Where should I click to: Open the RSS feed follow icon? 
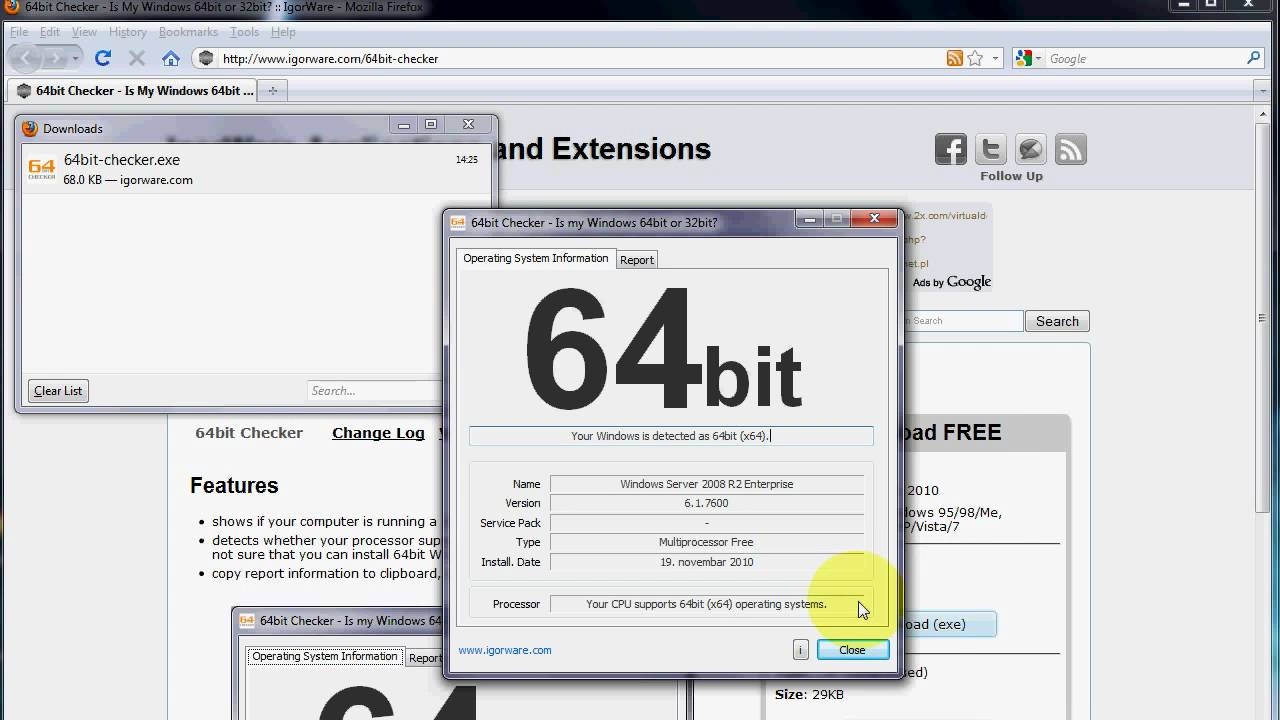(x=1071, y=149)
